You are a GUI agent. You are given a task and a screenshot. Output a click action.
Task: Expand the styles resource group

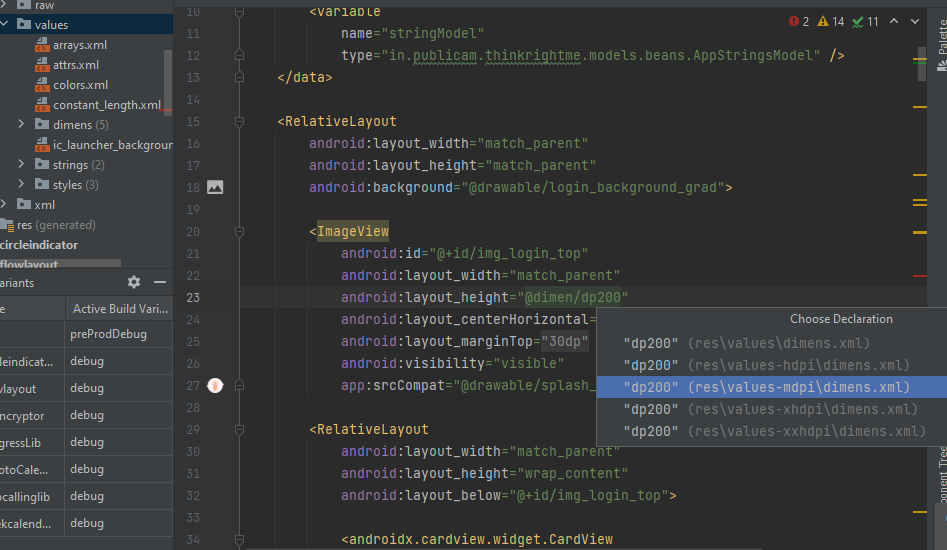[x=22, y=185]
